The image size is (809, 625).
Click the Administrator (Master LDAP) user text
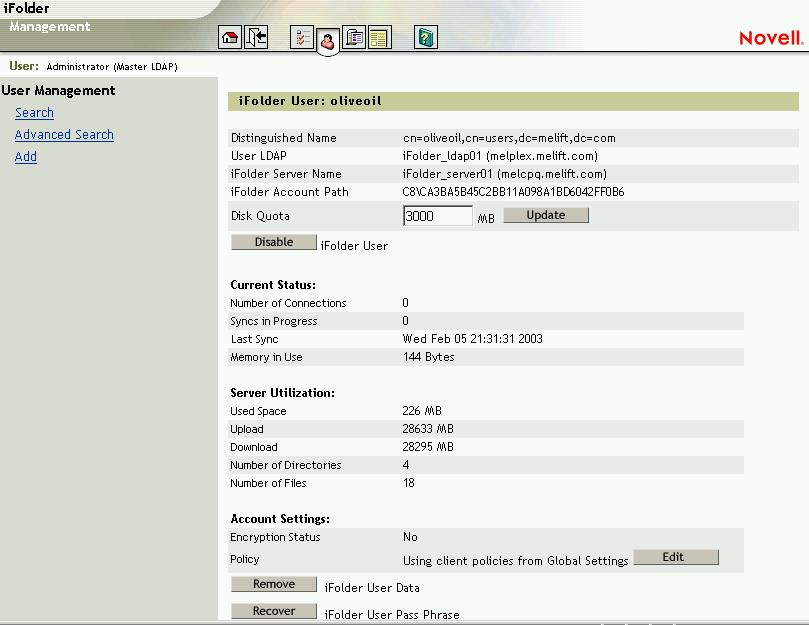112,67
